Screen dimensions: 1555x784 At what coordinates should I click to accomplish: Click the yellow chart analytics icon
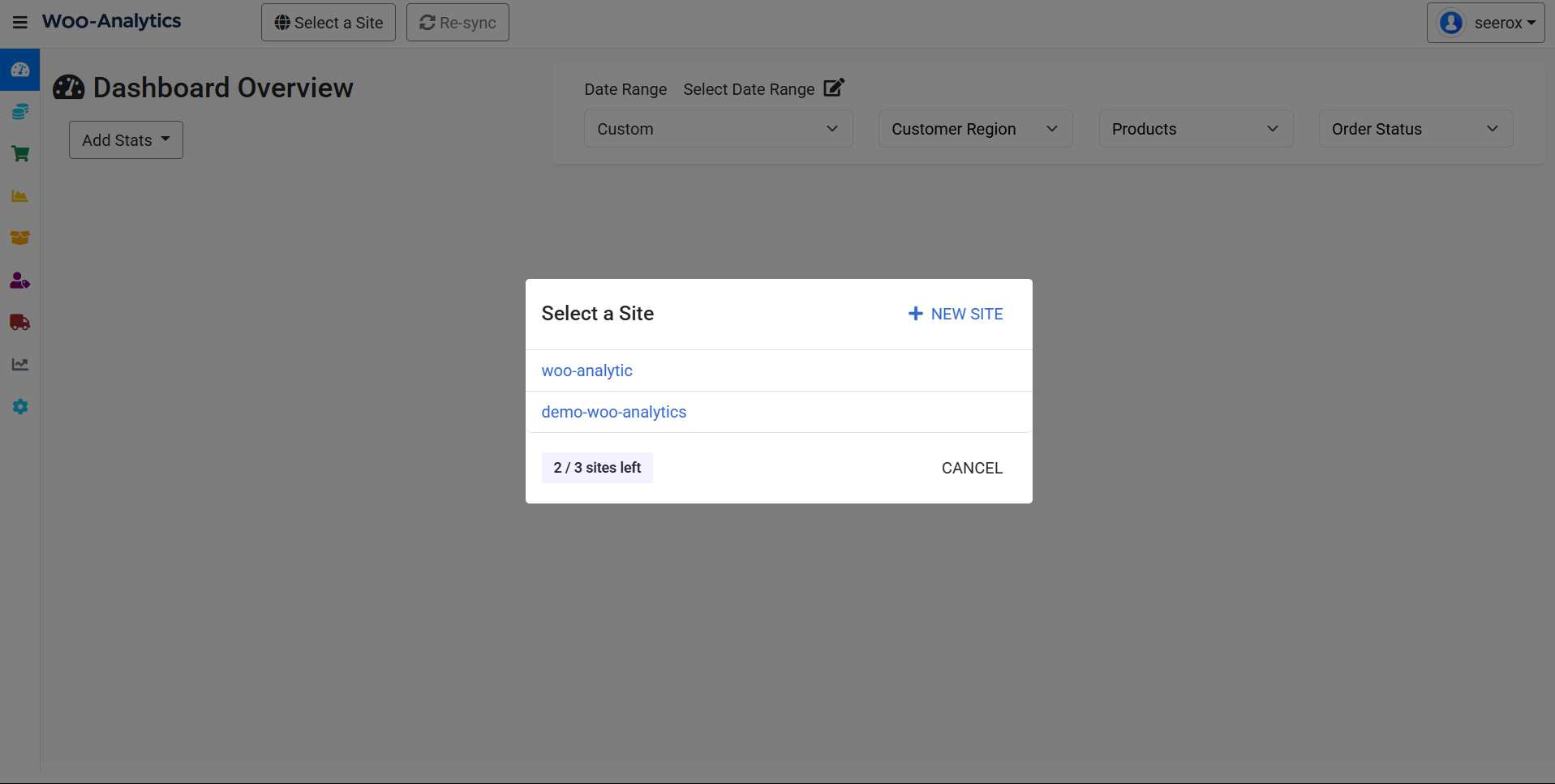(19, 195)
